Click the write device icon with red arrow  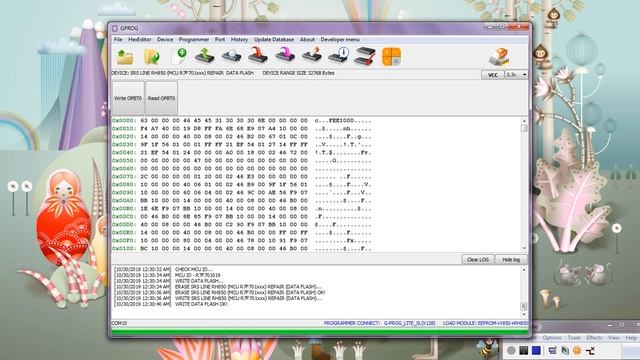tap(258, 55)
